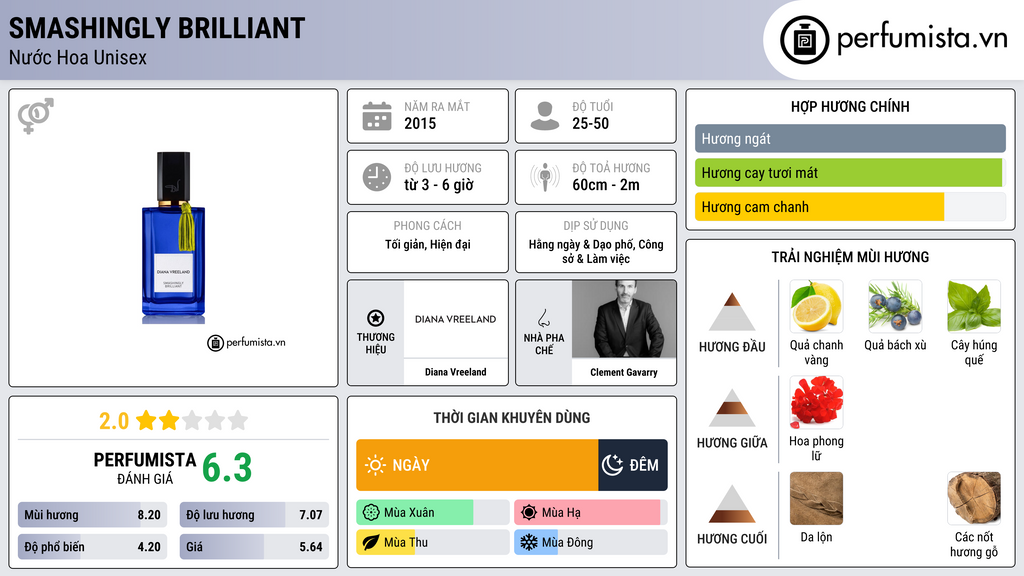Viewport: 1024px width, 576px height.
Task: Click the longevity value từ 3 - 6 giờ
Action: (439, 185)
